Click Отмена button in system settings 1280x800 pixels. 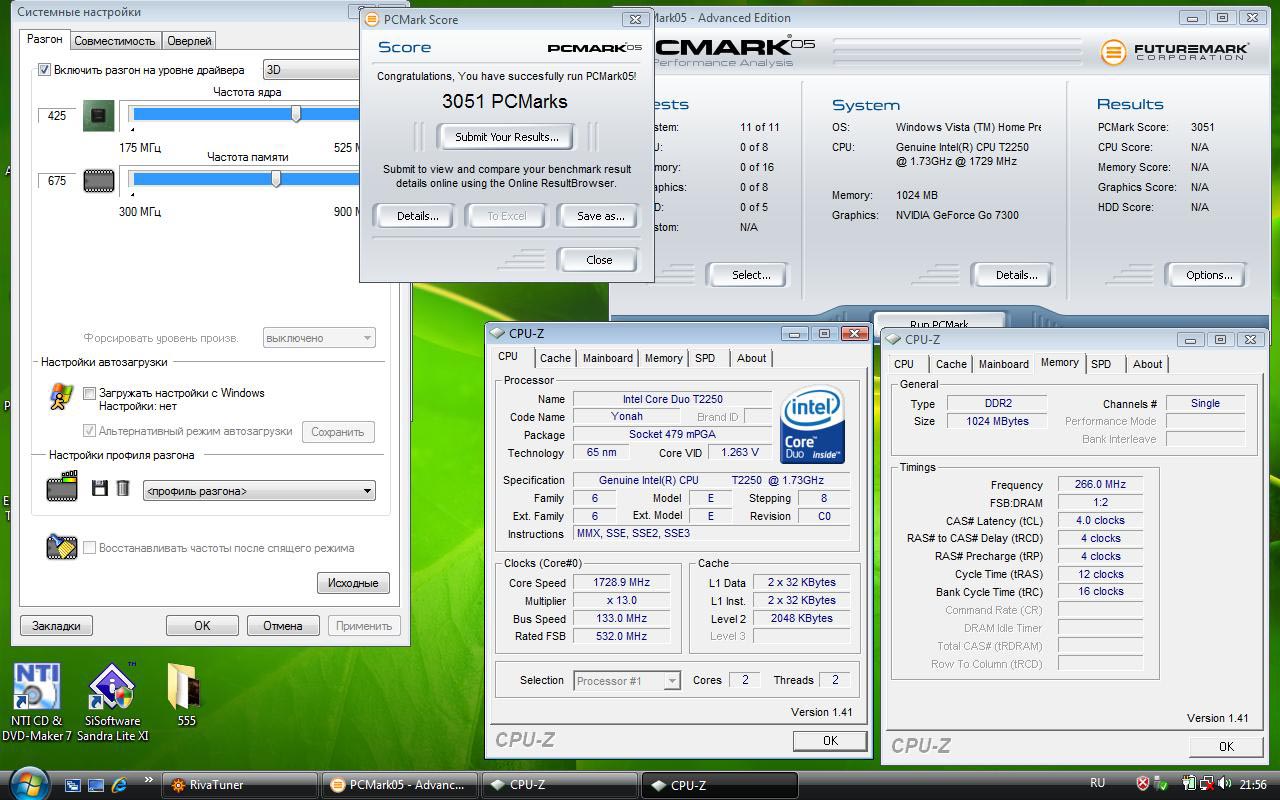(x=282, y=626)
